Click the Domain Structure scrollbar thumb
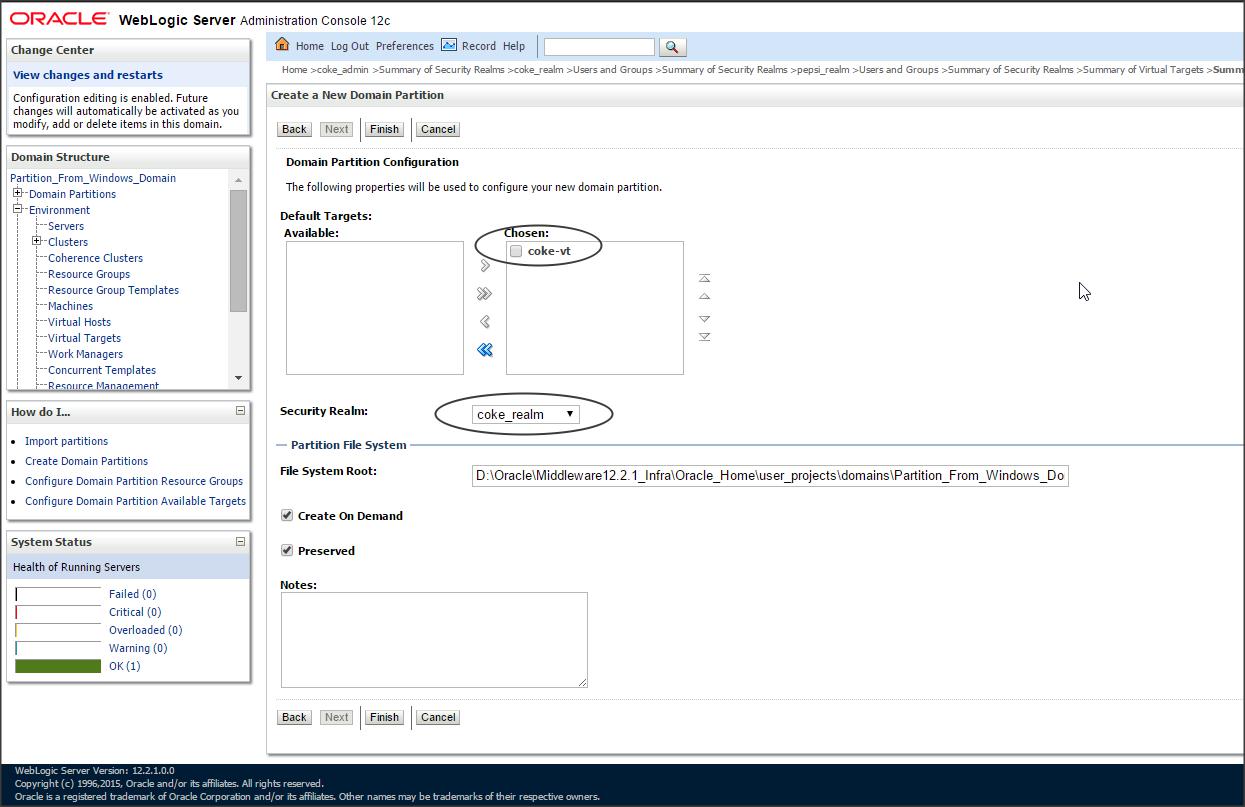 coord(238,250)
